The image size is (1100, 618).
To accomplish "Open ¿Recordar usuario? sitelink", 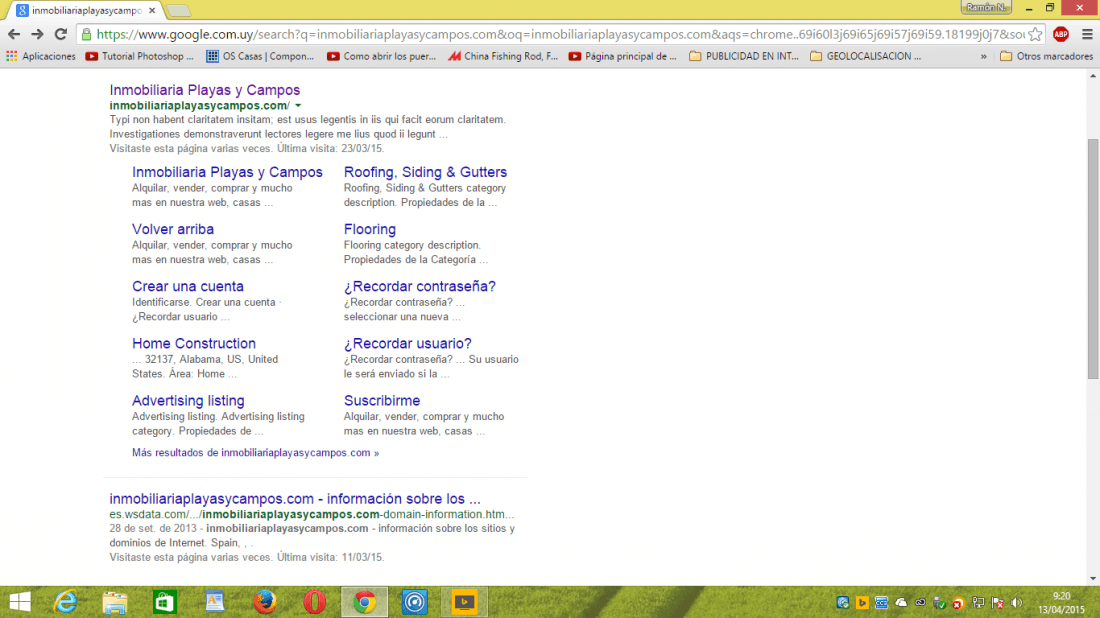I will click(408, 344).
